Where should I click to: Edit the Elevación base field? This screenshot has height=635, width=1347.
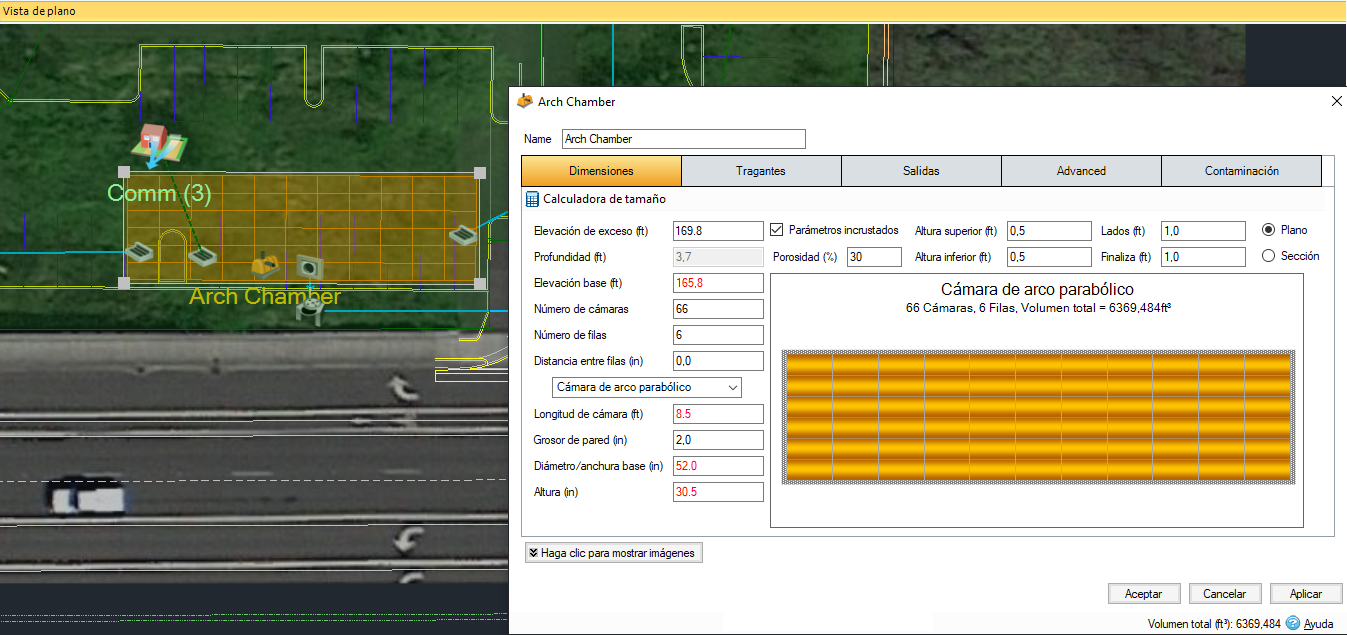[719, 283]
